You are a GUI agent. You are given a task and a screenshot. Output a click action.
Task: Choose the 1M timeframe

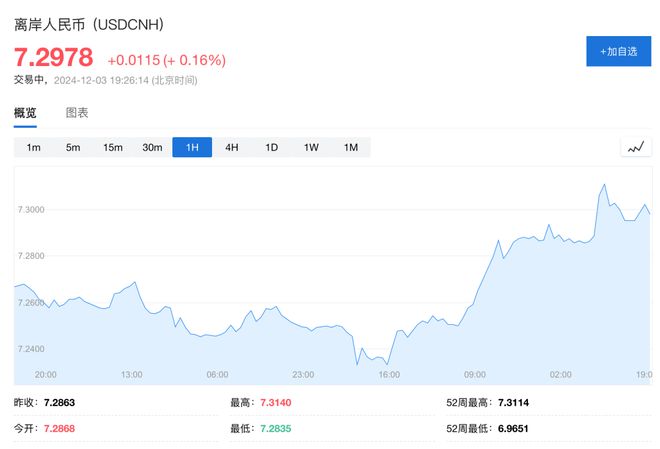[351, 147]
